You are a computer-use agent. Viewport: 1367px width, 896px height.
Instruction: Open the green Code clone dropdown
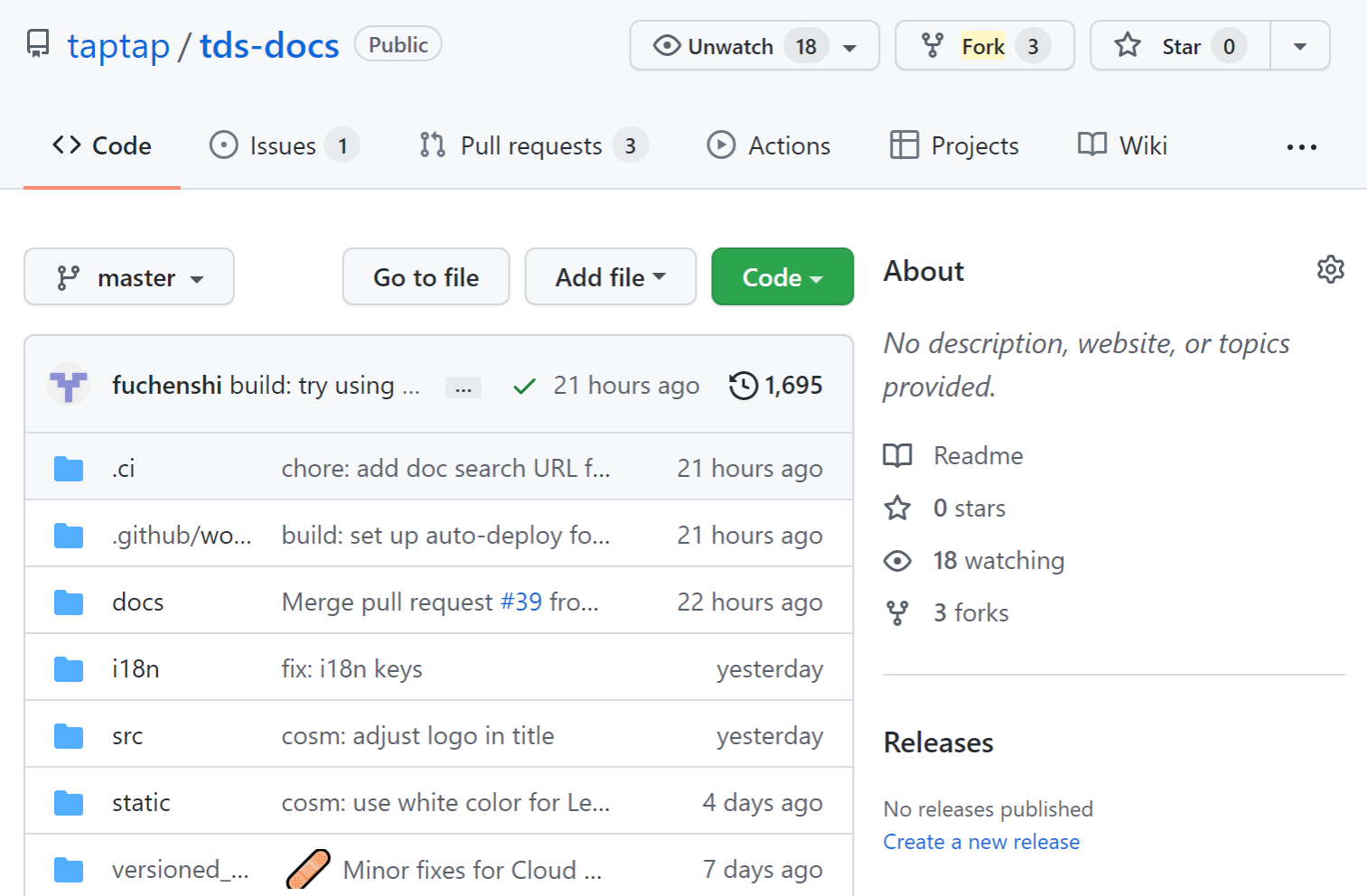782,277
